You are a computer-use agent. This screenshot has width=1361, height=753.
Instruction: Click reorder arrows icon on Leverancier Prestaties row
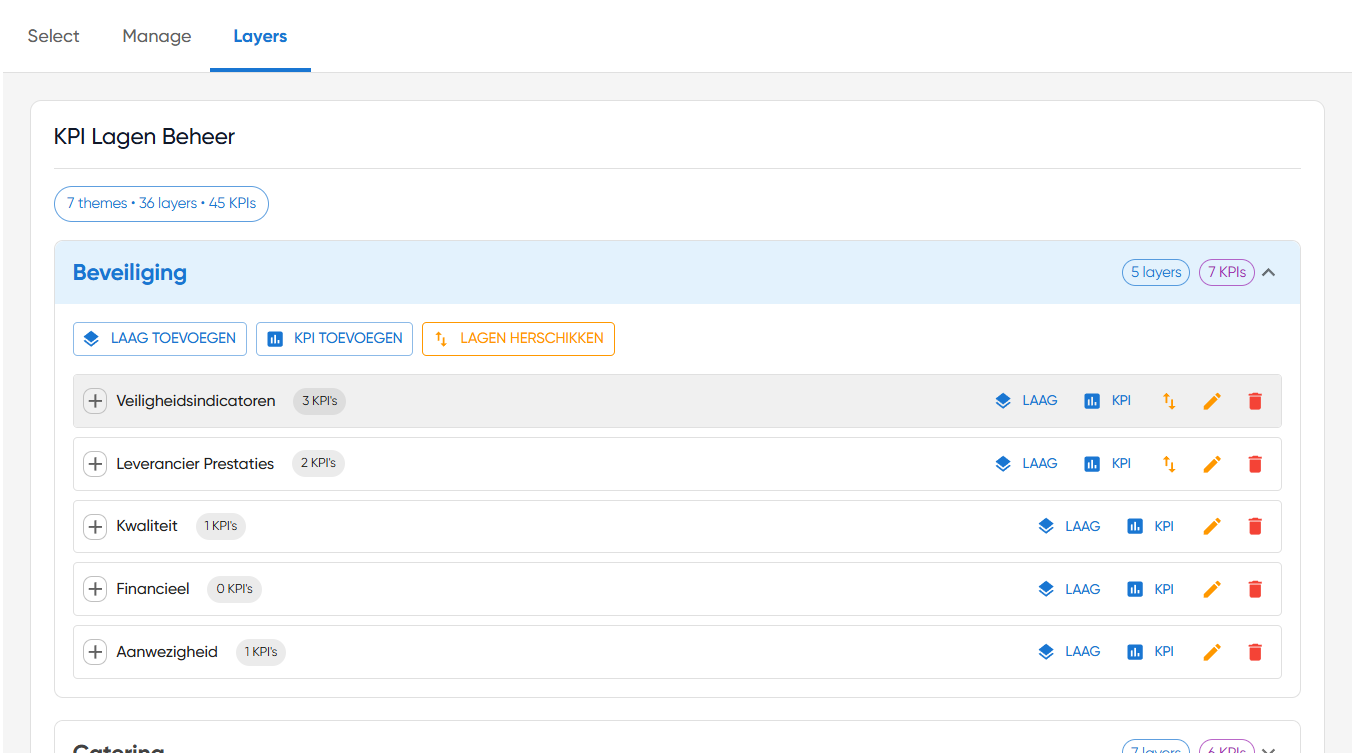[x=1168, y=464]
